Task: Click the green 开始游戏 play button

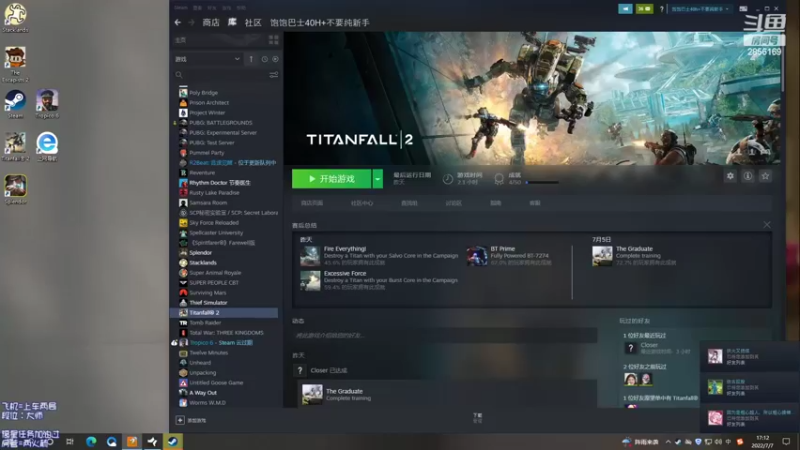Action: (x=332, y=179)
